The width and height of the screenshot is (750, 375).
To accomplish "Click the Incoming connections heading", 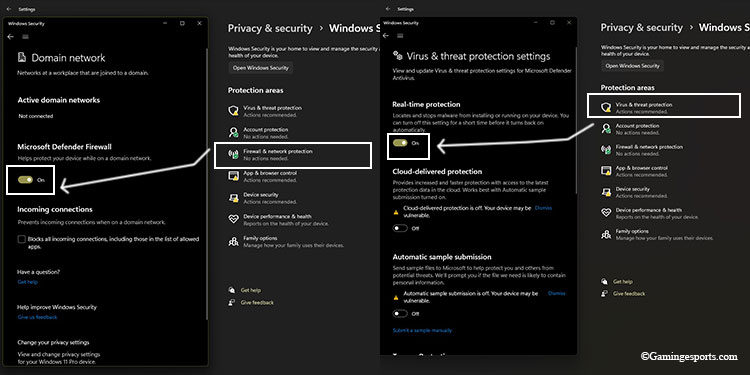I will [x=55, y=209].
